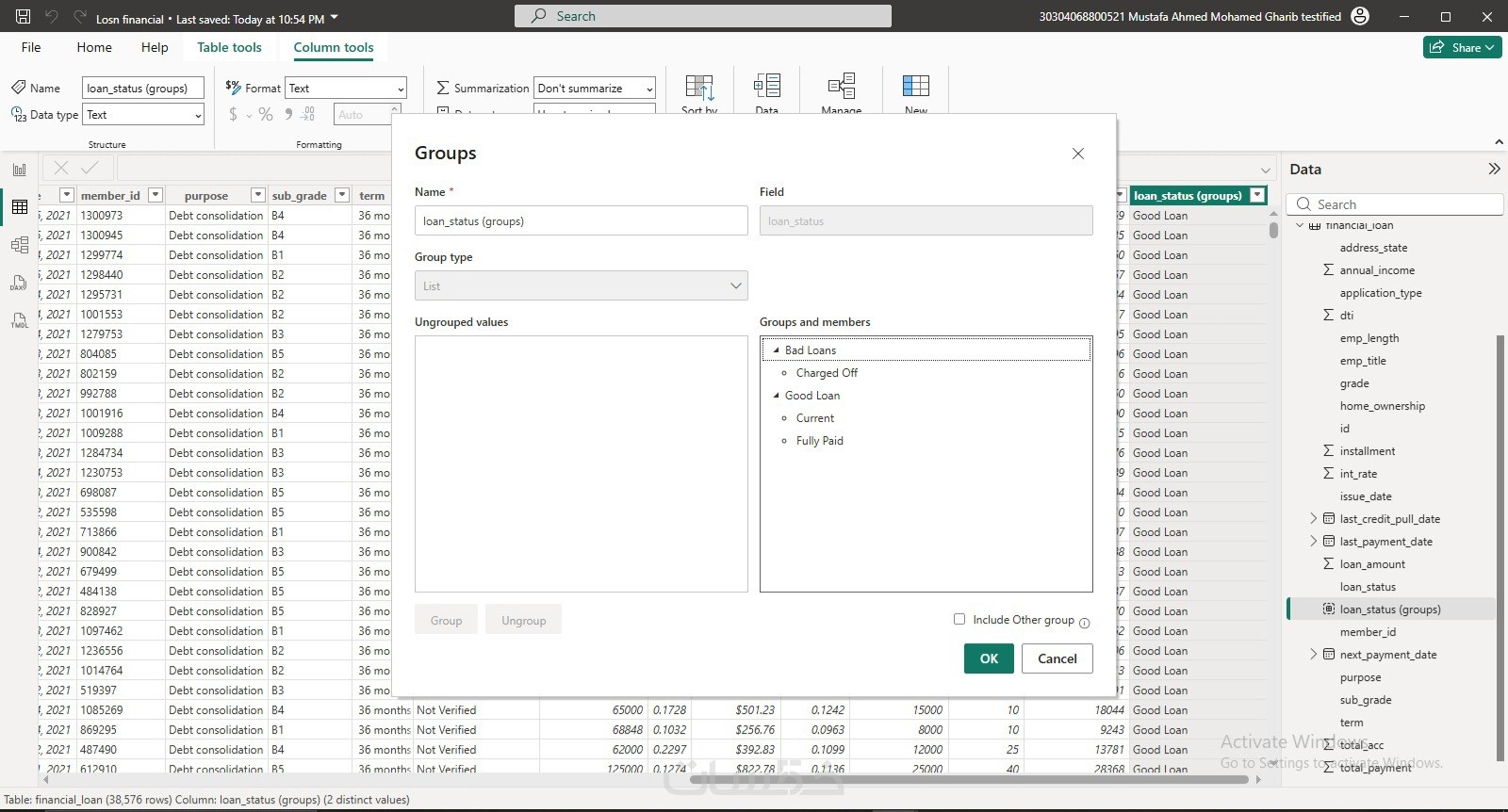Open the Table tools tab

[x=229, y=47]
